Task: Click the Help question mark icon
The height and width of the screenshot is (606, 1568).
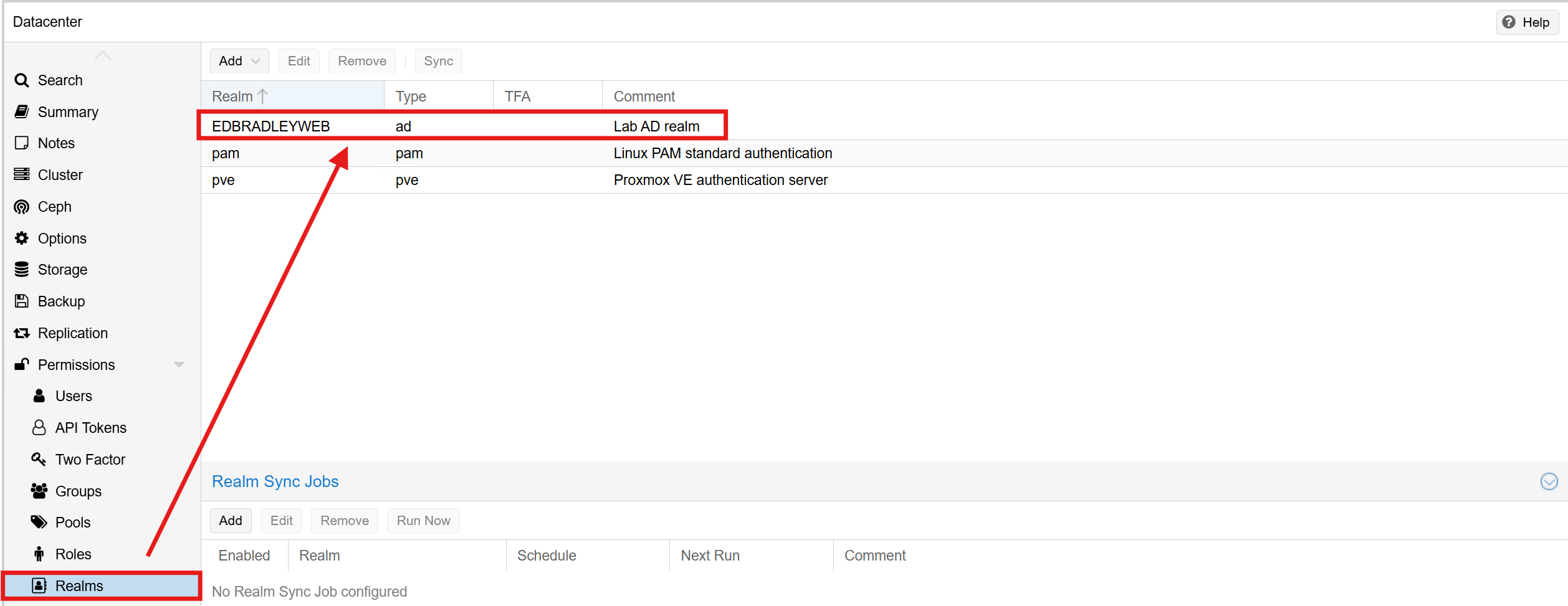Action: [1509, 22]
